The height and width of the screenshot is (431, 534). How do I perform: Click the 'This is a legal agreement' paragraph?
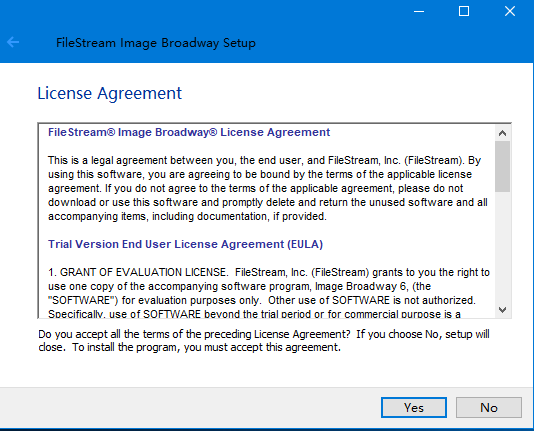click(x=268, y=188)
